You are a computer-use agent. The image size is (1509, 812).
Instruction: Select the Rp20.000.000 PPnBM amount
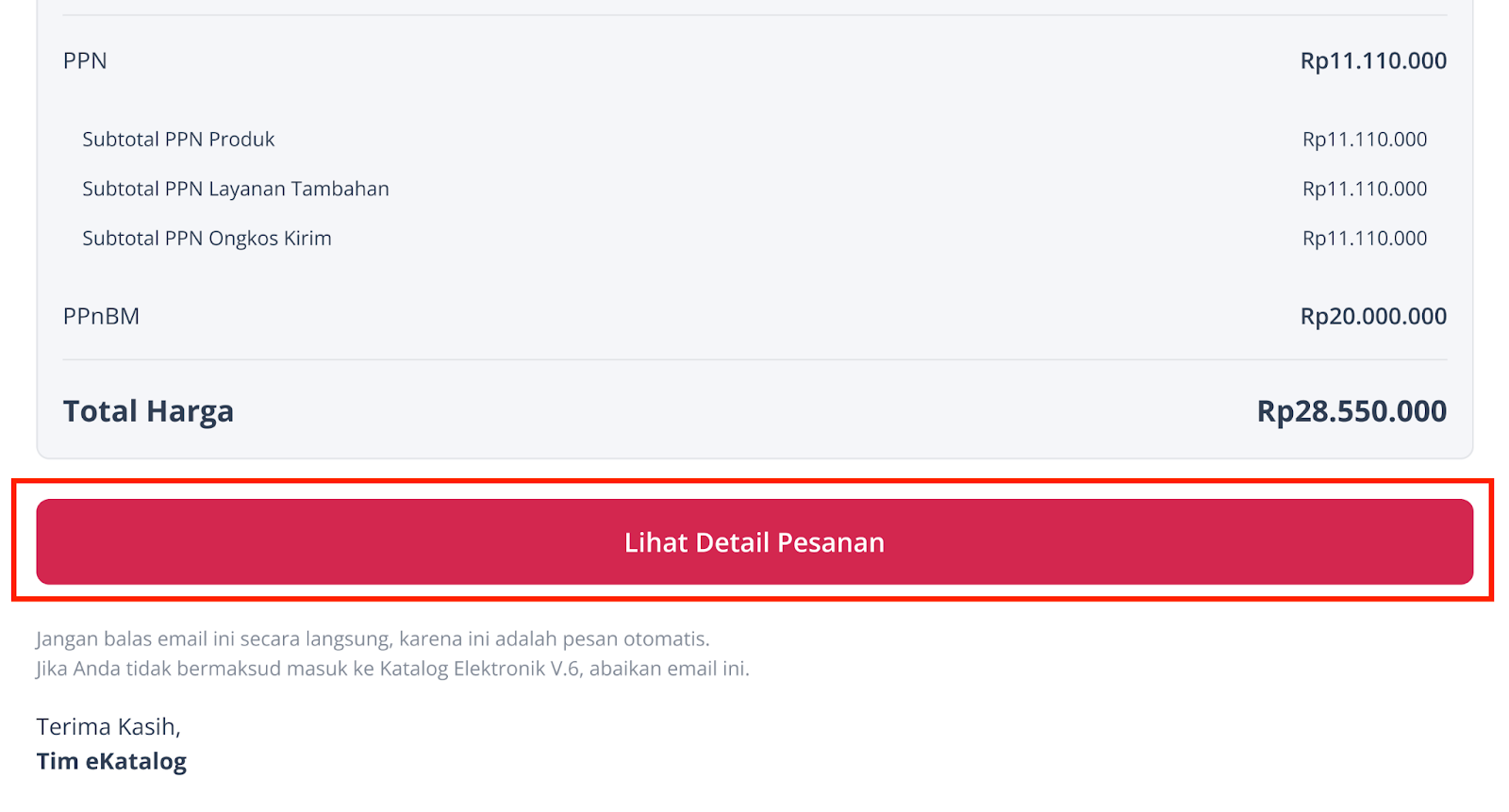(1374, 316)
